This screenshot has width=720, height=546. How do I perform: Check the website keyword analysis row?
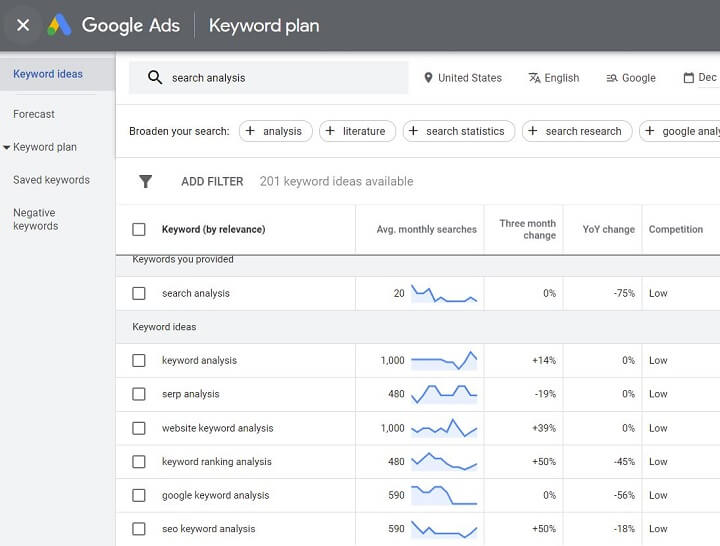coord(139,428)
